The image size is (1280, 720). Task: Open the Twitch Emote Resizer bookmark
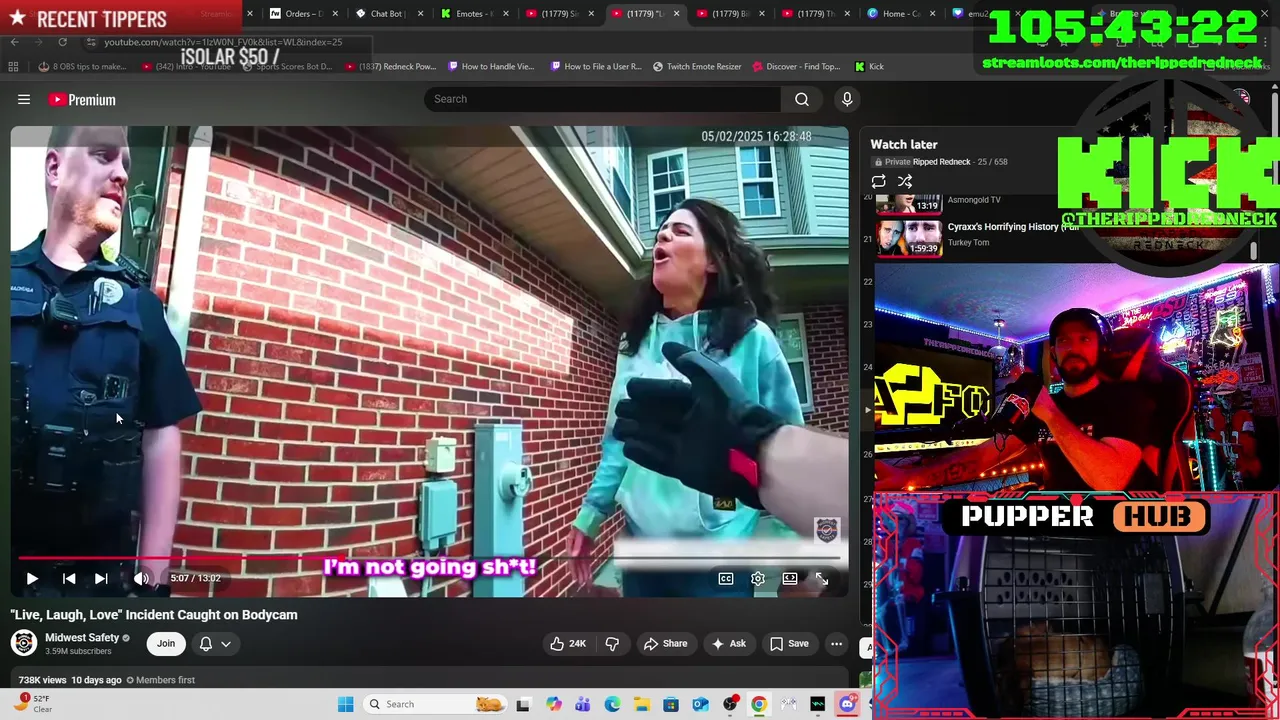[x=697, y=67]
